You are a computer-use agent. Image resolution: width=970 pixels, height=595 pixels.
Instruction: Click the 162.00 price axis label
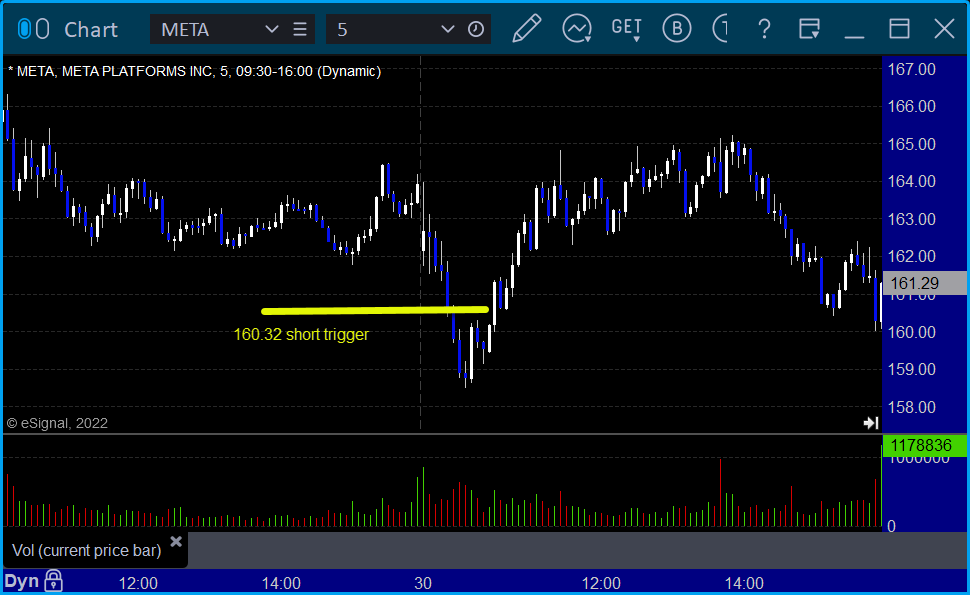coord(912,256)
